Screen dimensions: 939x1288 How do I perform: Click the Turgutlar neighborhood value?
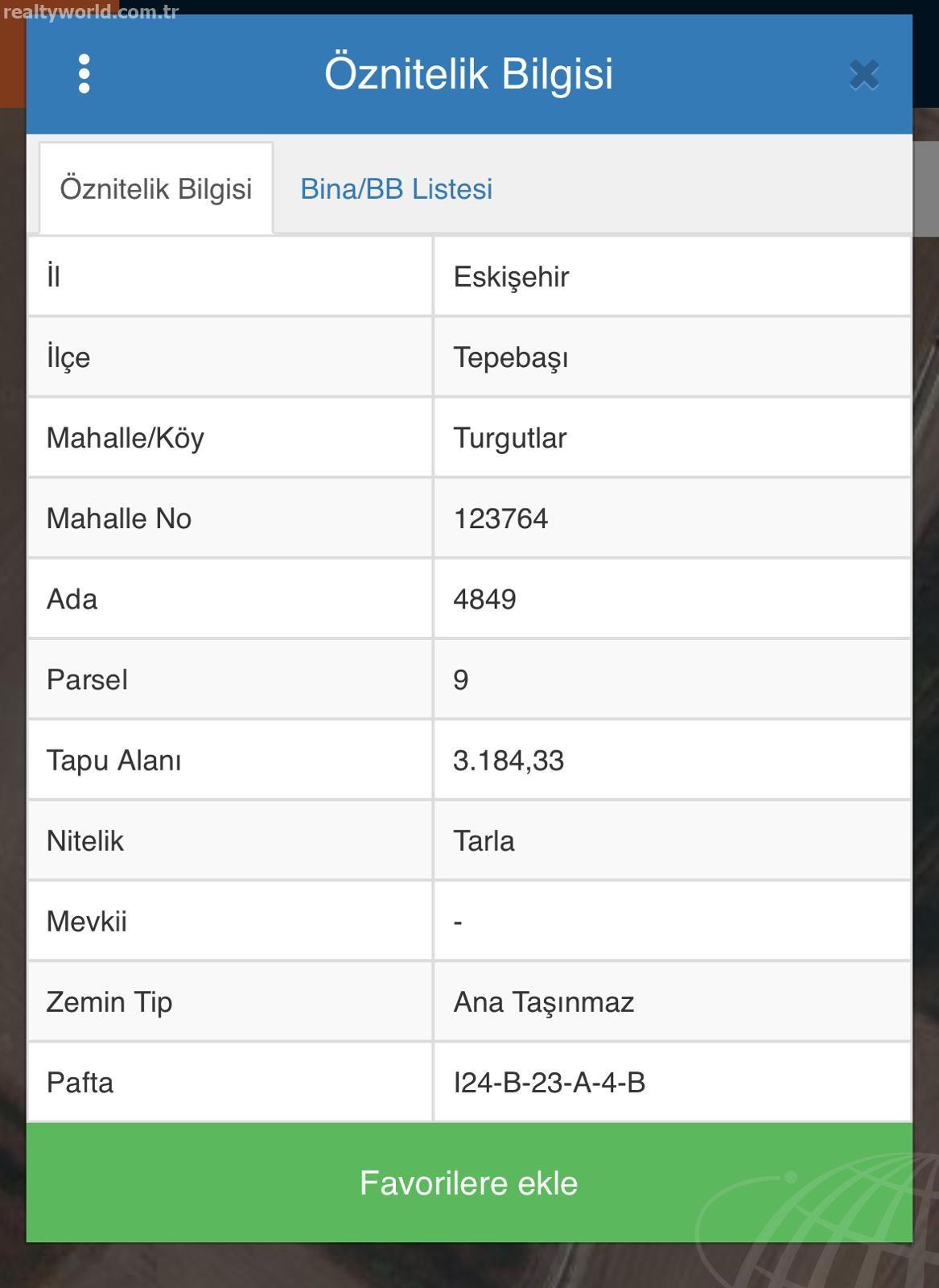pyautogui.click(x=509, y=438)
